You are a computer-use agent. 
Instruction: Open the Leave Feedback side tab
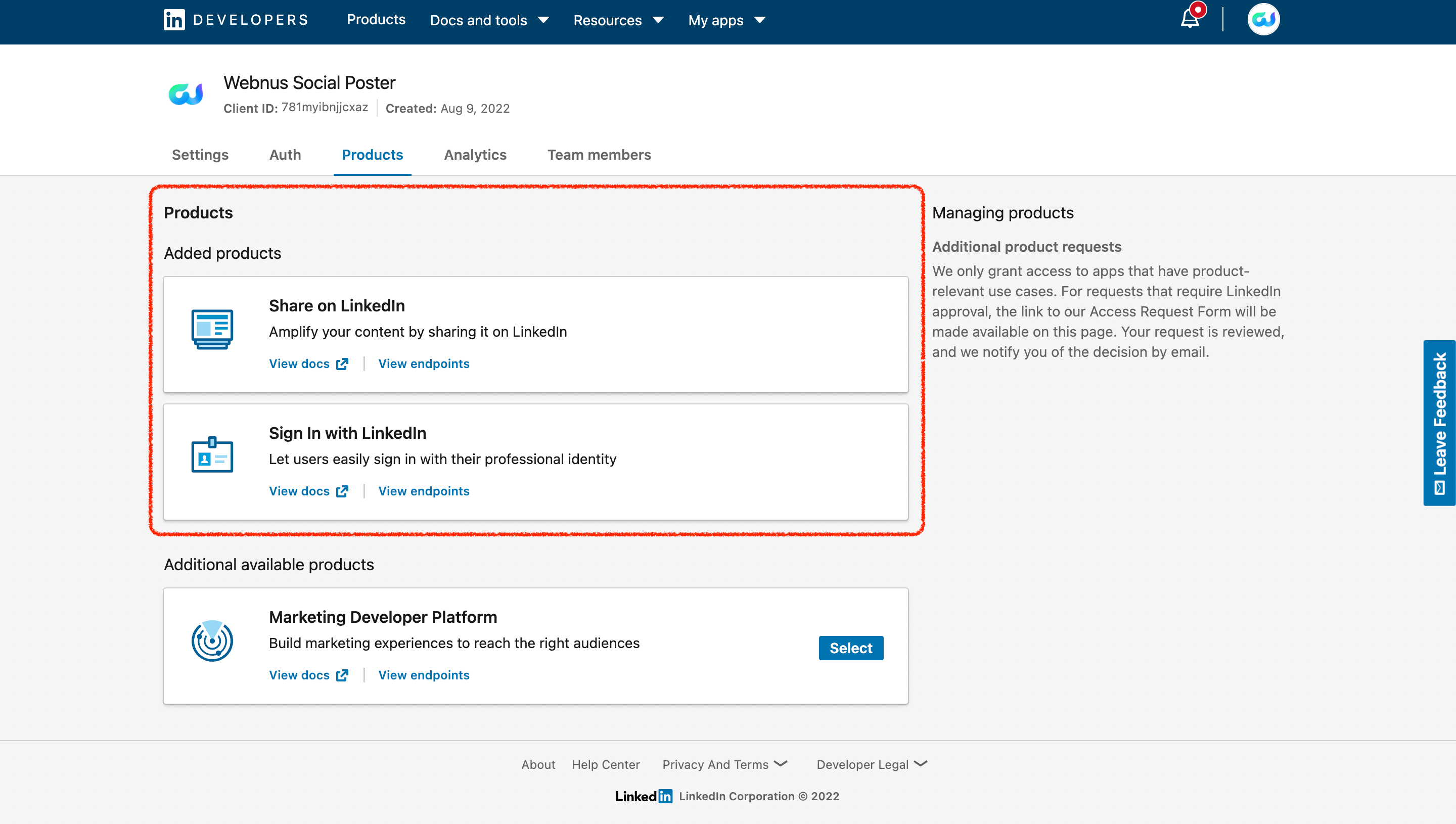pos(1439,422)
